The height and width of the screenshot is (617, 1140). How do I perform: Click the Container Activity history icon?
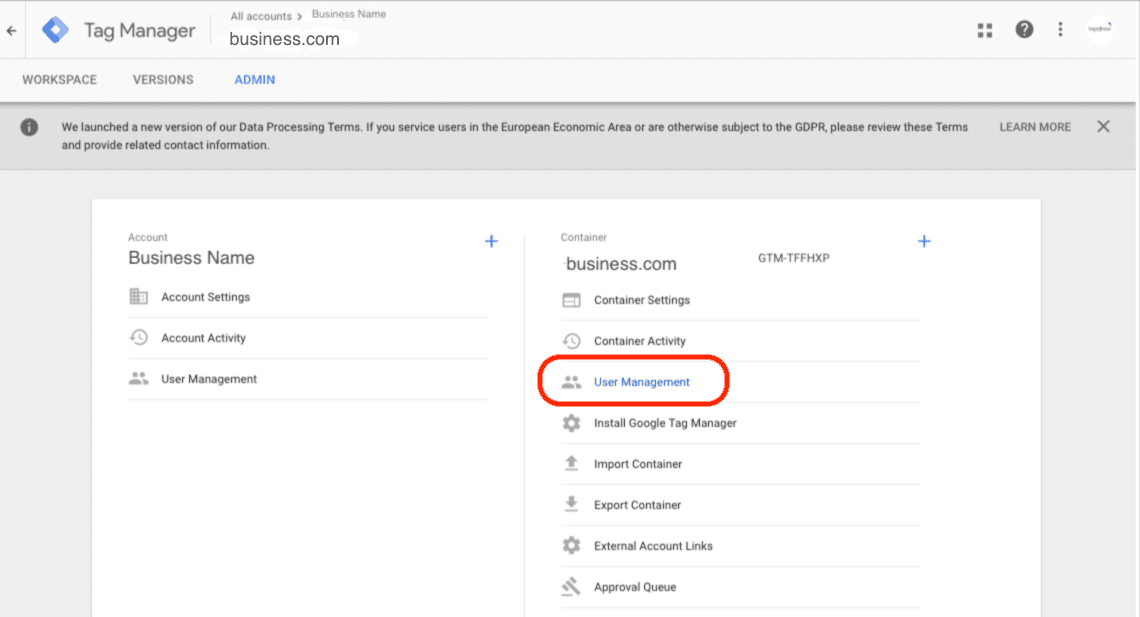point(571,341)
